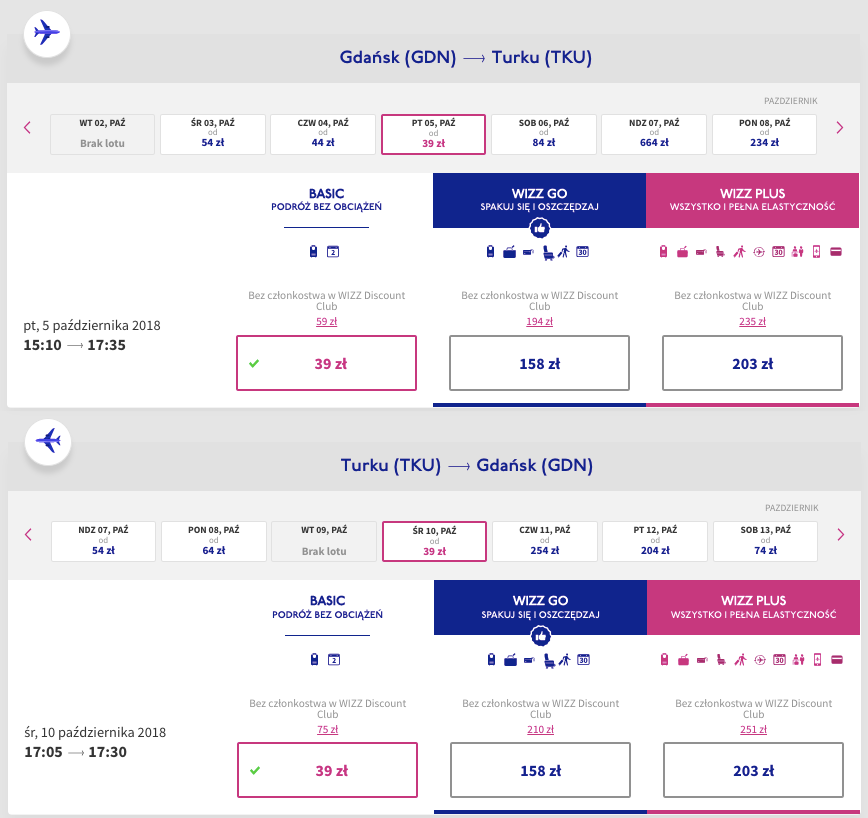
Task: Show later dates for Gdańsk to Turku
Action: 840,128
